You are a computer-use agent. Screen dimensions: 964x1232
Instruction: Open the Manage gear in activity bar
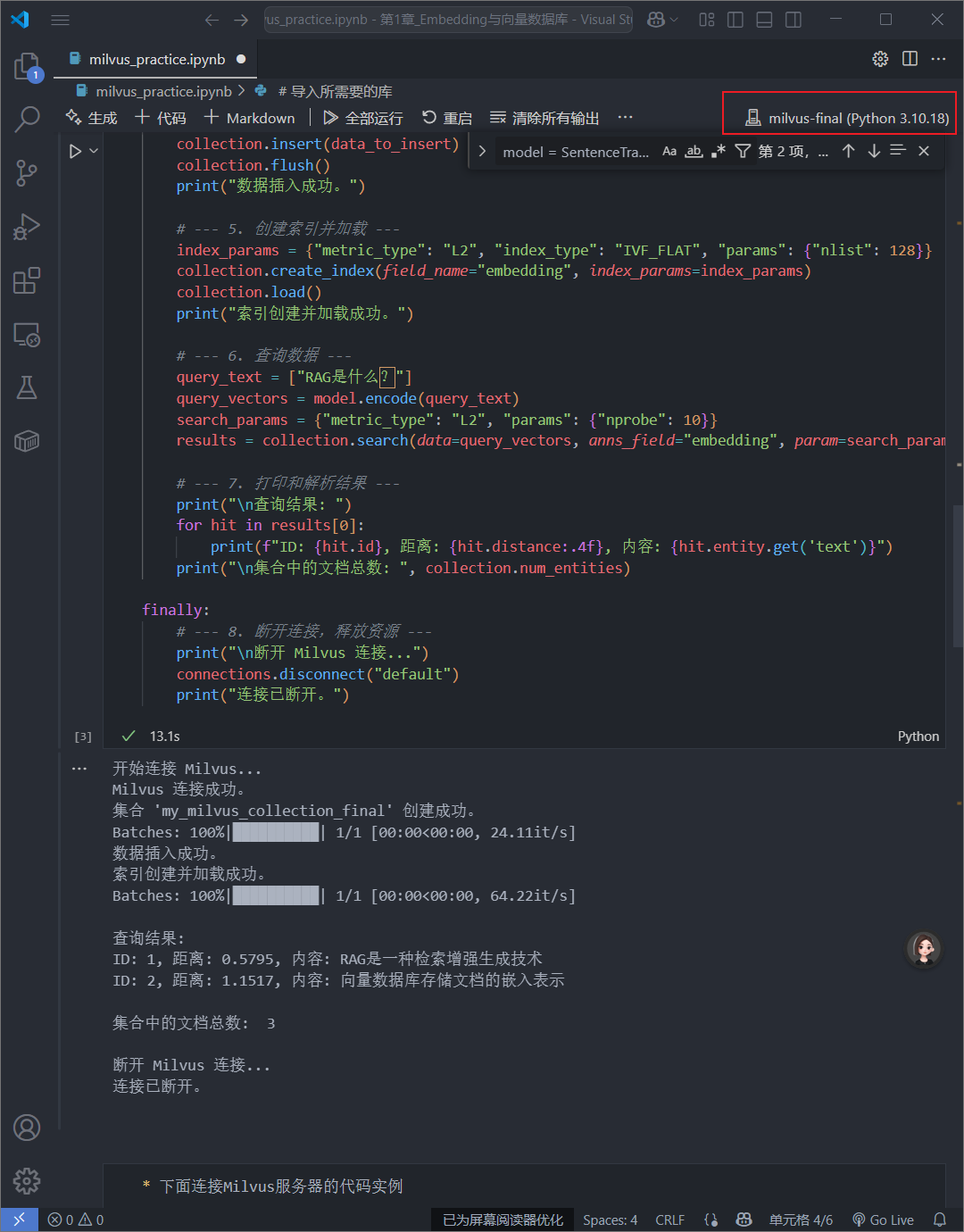click(27, 1181)
